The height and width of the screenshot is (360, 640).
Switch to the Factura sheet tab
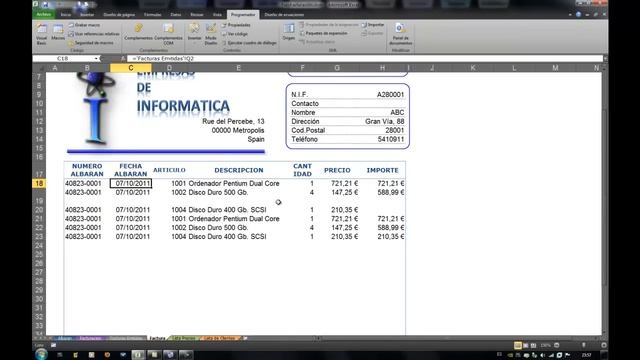click(157, 338)
